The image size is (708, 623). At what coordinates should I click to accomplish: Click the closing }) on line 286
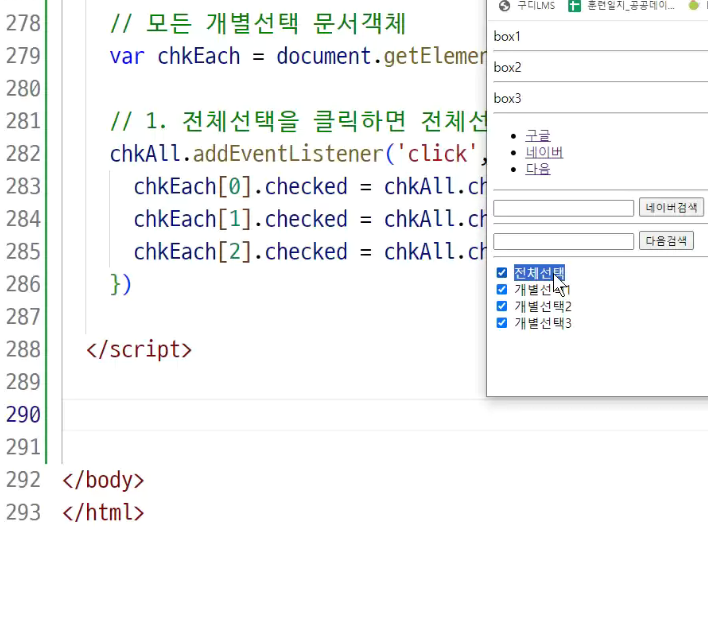[x=121, y=284]
